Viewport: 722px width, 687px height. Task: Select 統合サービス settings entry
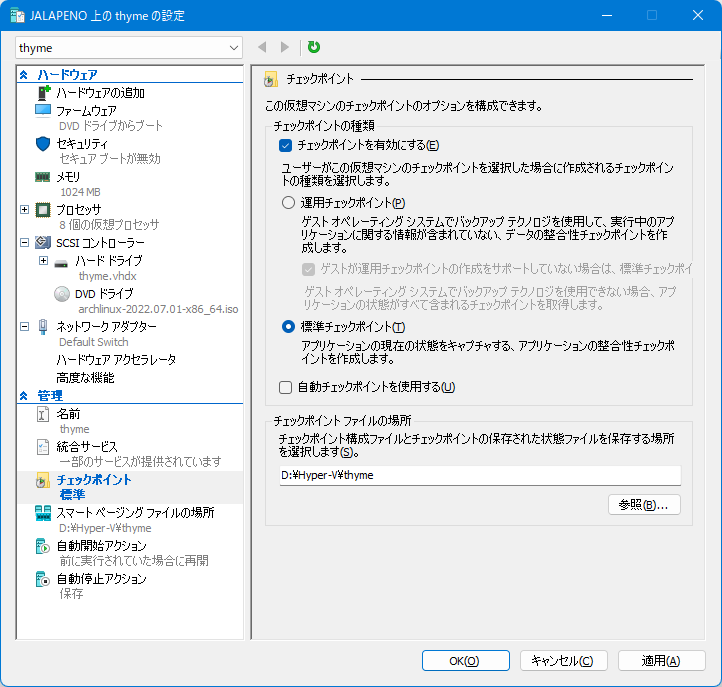pos(87,447)
